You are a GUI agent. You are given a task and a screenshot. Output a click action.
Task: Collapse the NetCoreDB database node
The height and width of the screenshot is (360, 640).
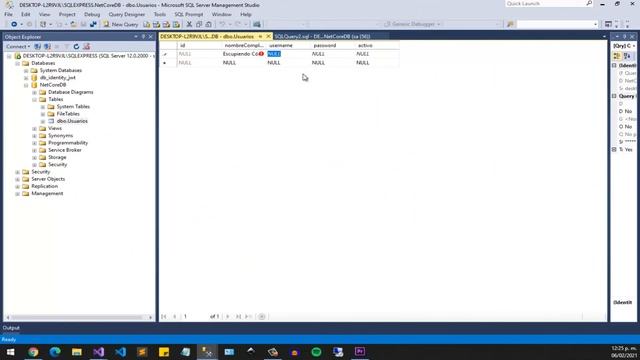tap(26, 85)
